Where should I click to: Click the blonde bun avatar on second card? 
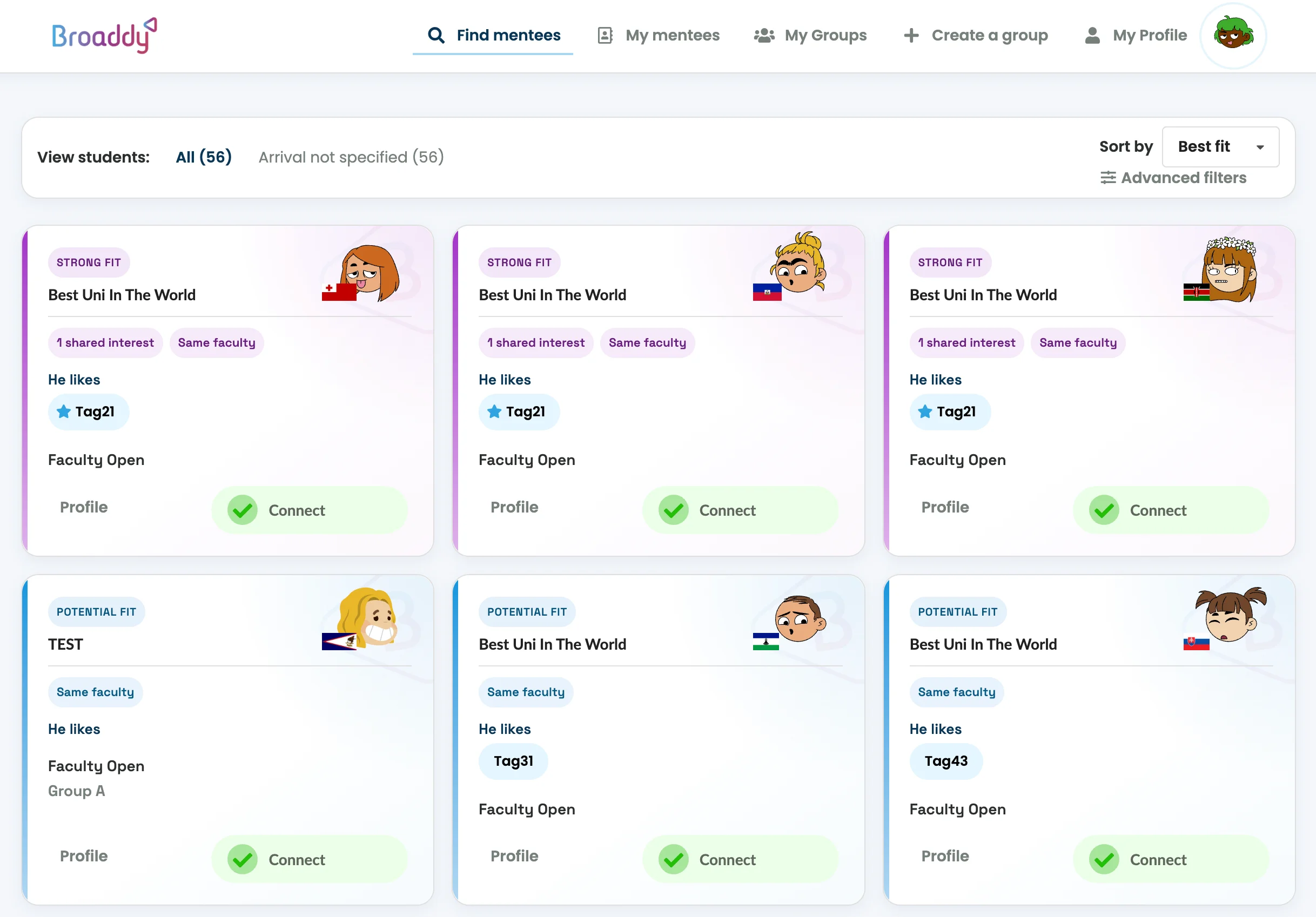[x=799, y=262]
